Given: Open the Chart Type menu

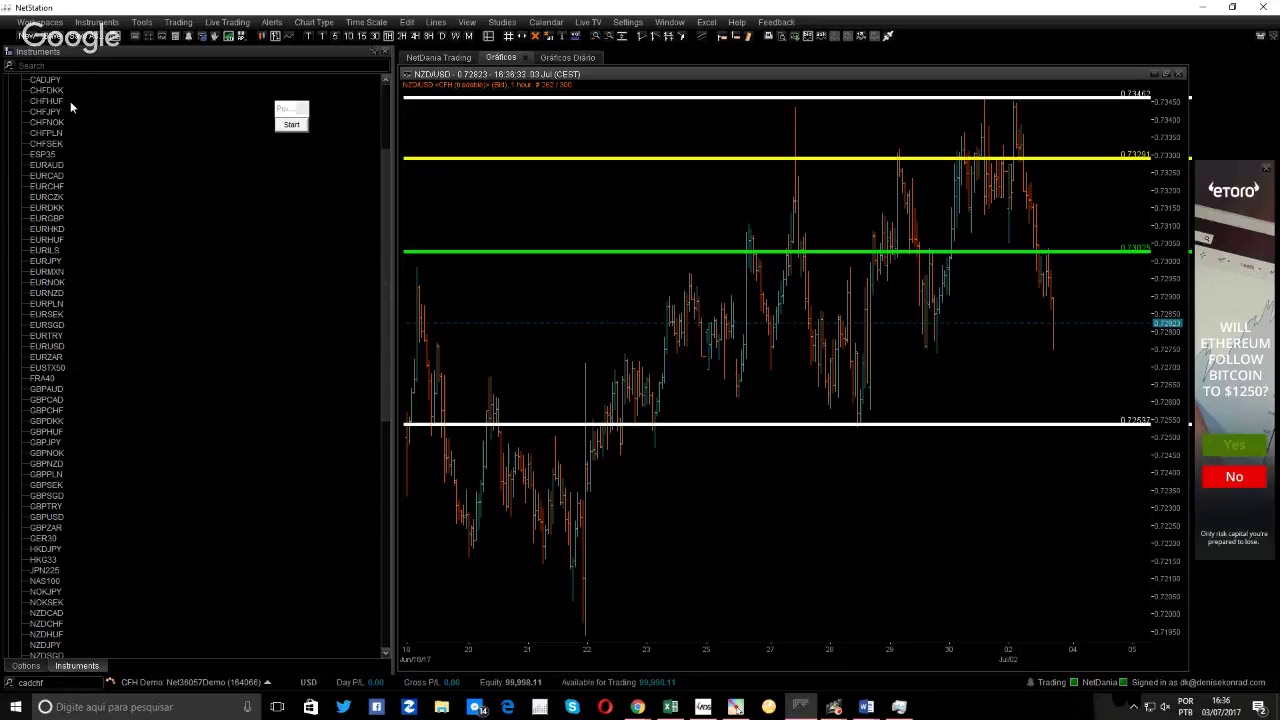Looking at the screenshot, I should click(x=314, y=22).
